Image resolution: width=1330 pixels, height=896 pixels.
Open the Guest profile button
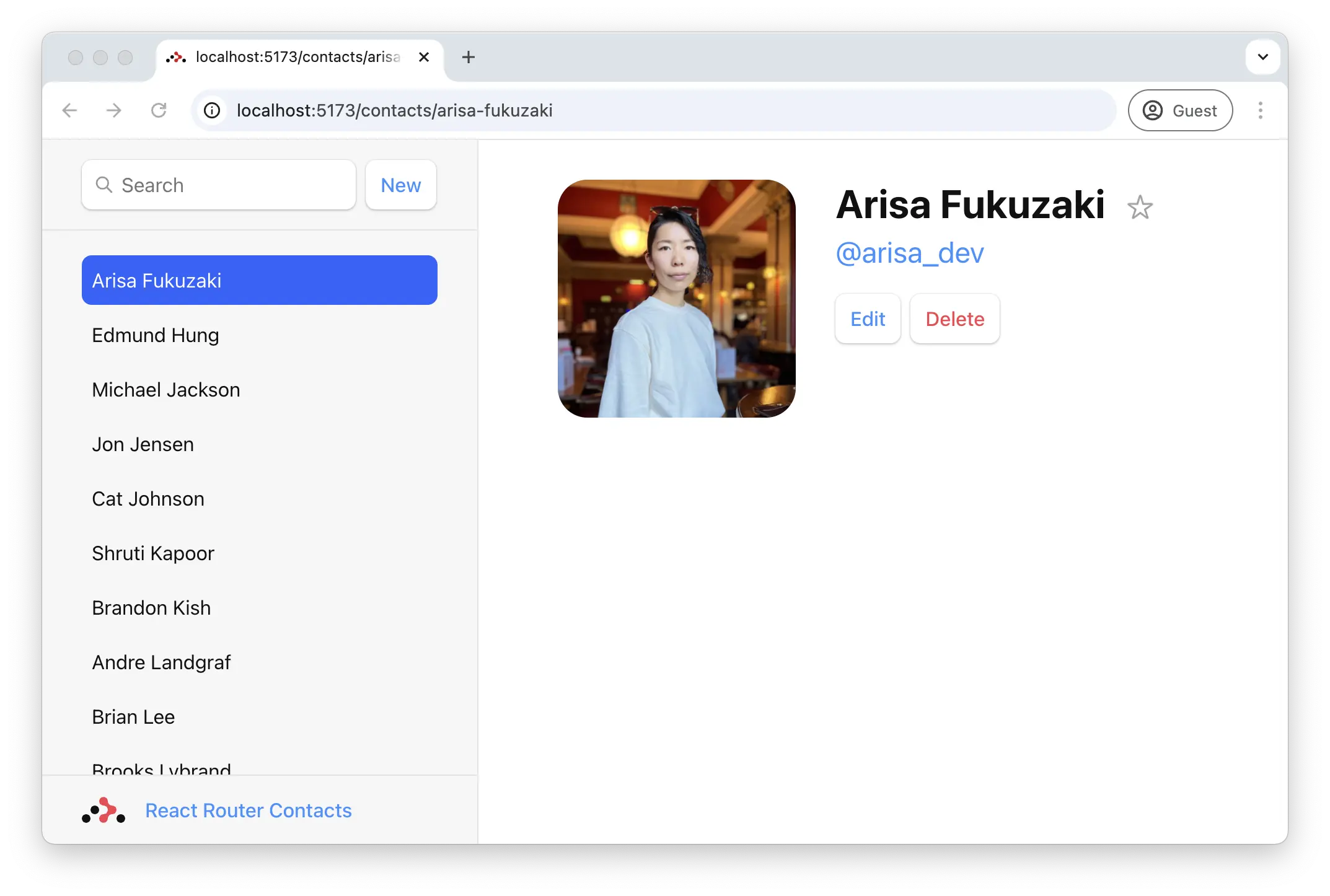pos(1180,110)
